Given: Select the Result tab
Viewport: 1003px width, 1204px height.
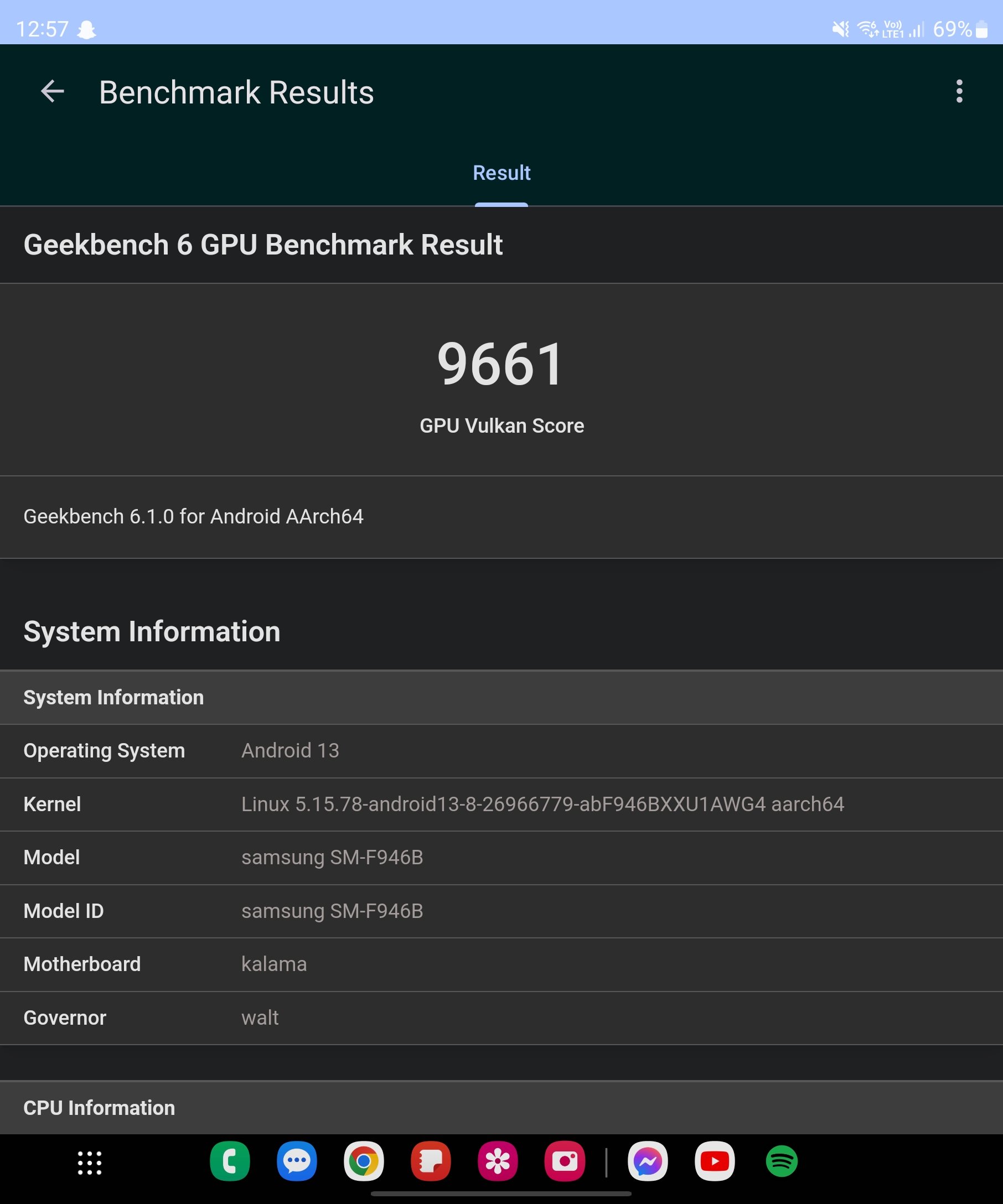Looking at the screenshot, I should 501,173.
